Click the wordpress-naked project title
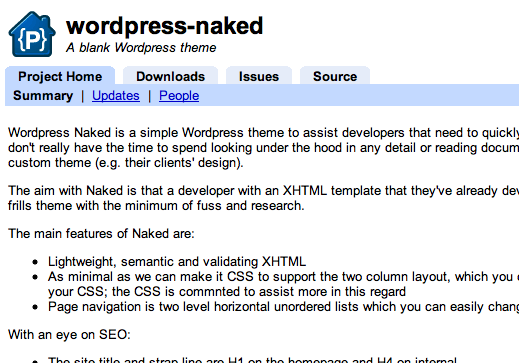Screen dimensions: 519x363 click(165, 26)
